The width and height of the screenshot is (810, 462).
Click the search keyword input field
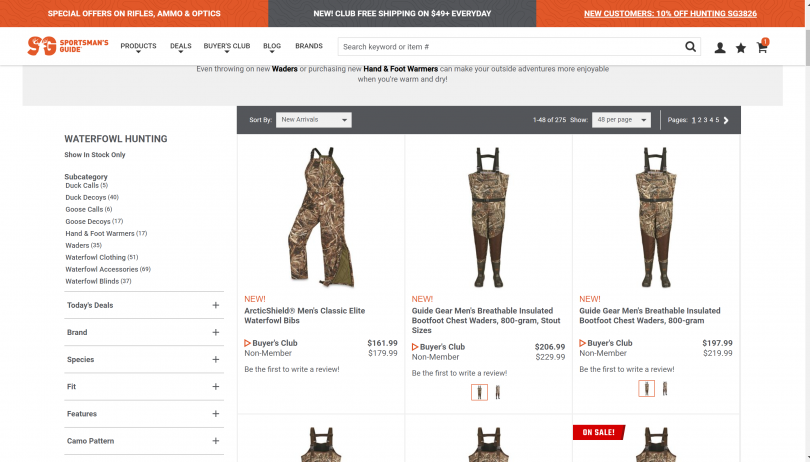pos(511,47)
